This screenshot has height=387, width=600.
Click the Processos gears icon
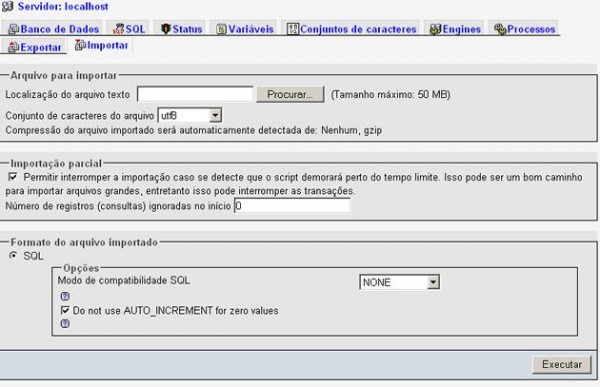500,29
